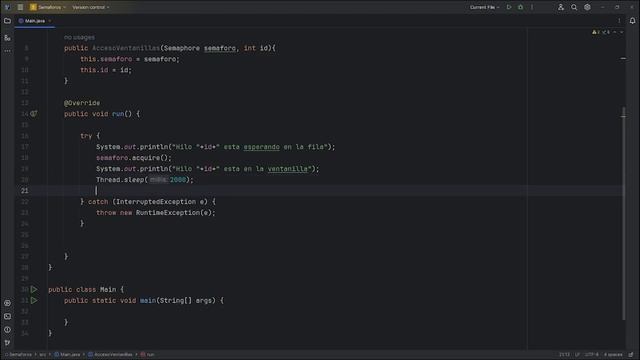Open the Git tool window icon
The image size is (640, 360).
[7, 343]
